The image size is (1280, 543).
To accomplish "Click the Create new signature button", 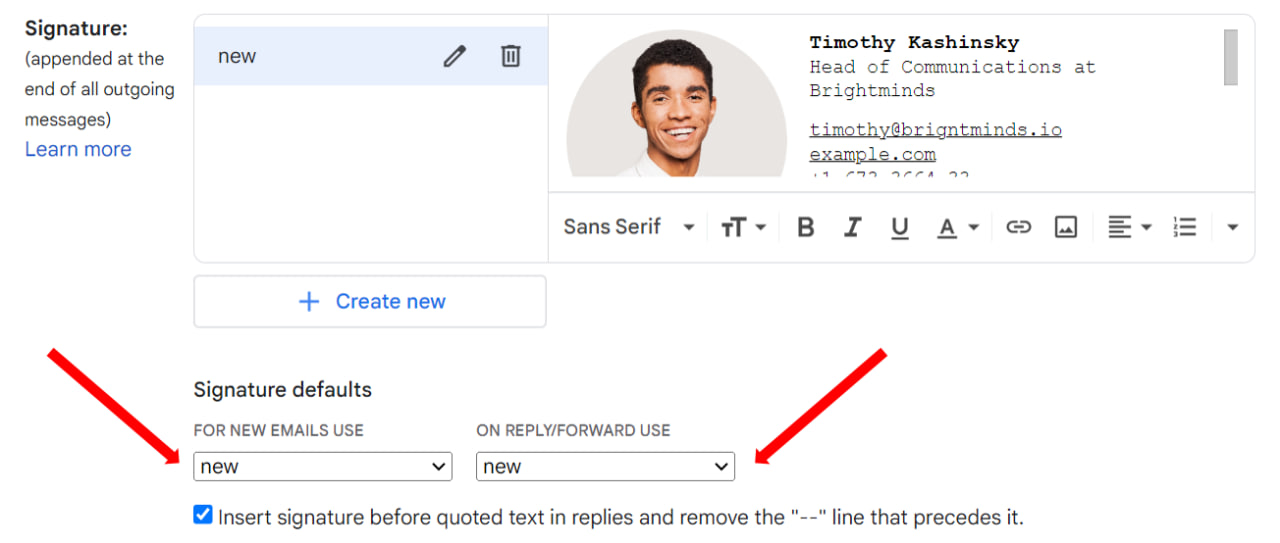I will point(370,301).
